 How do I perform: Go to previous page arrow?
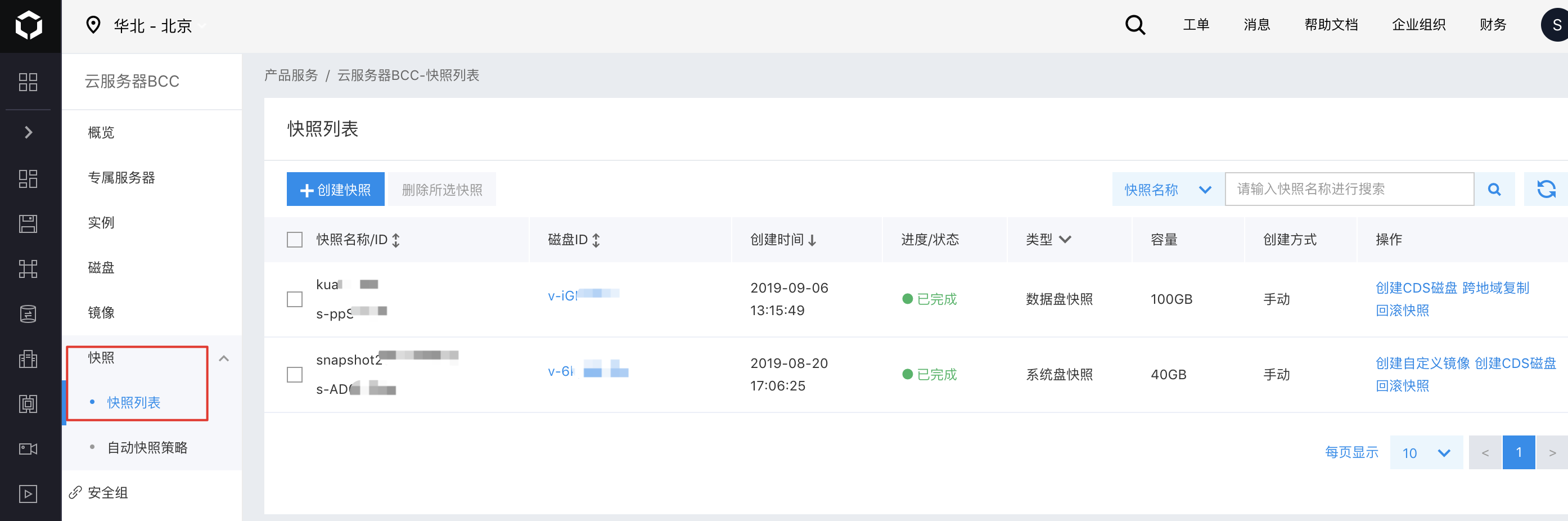(1485, 453)
